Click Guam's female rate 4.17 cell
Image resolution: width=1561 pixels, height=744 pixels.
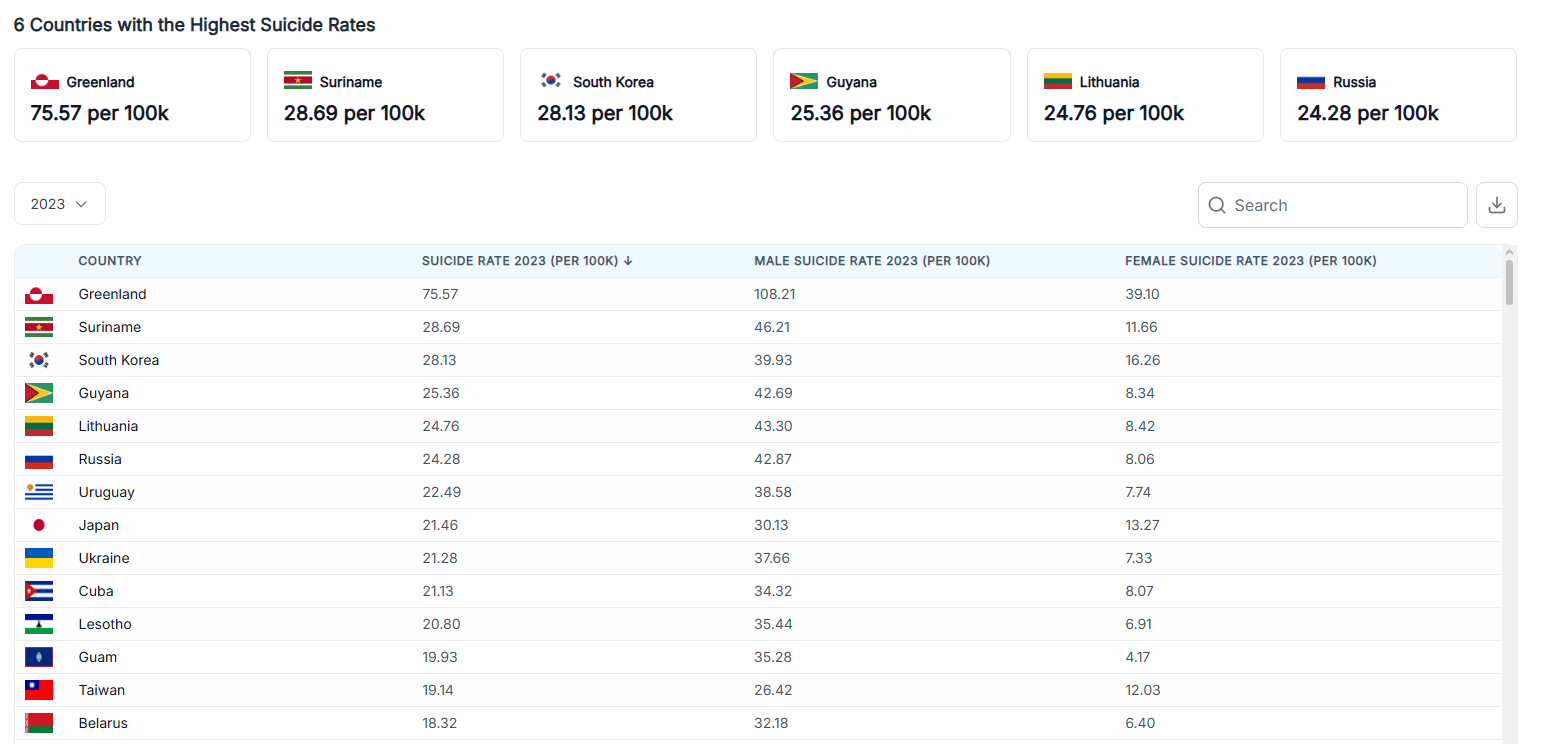coord(1138,657)
